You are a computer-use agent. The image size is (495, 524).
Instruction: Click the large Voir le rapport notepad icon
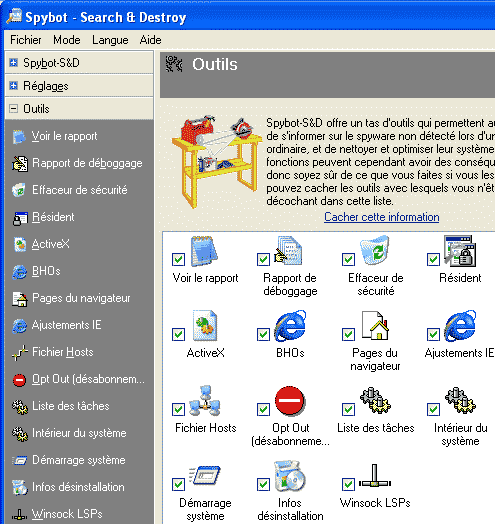tap(204, 251)
